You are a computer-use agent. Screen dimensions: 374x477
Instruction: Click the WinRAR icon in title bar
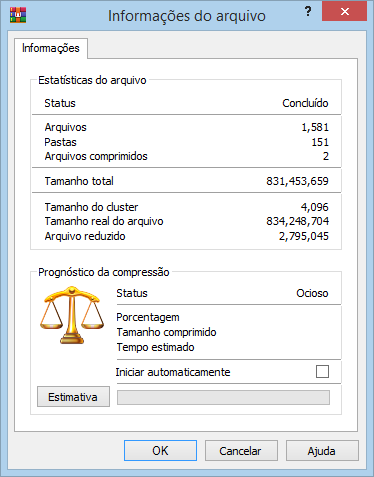point(18,15)
